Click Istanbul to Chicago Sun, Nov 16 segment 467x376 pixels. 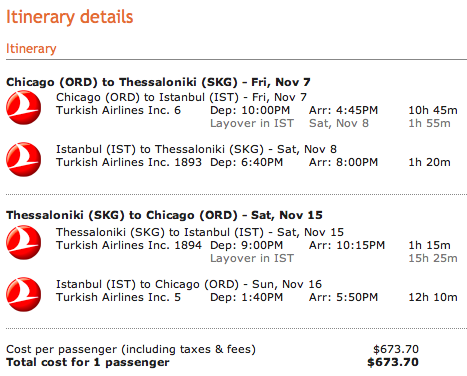tap(189, 284)
